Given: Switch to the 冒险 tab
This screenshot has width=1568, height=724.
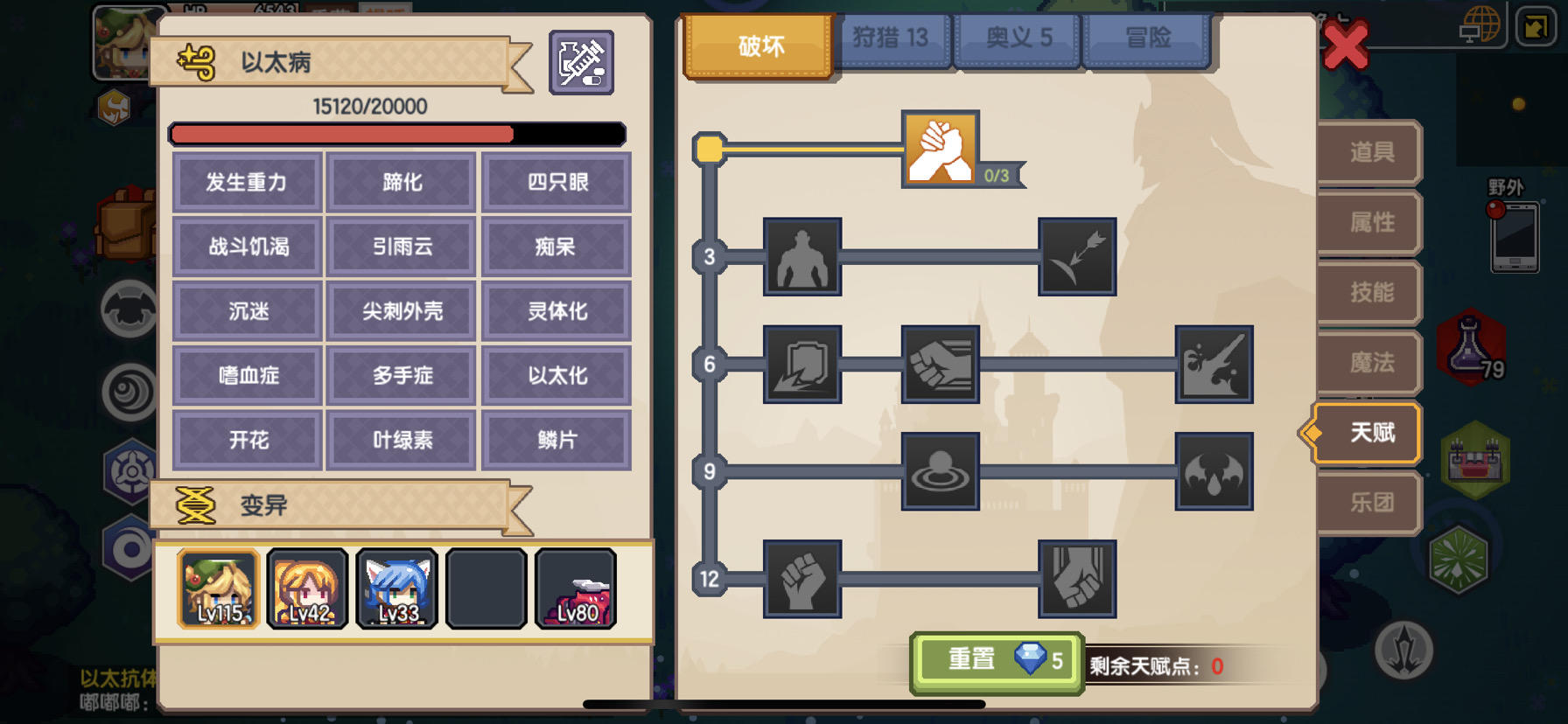Looking at the screenshot, I should click(x=1147, y=38).
